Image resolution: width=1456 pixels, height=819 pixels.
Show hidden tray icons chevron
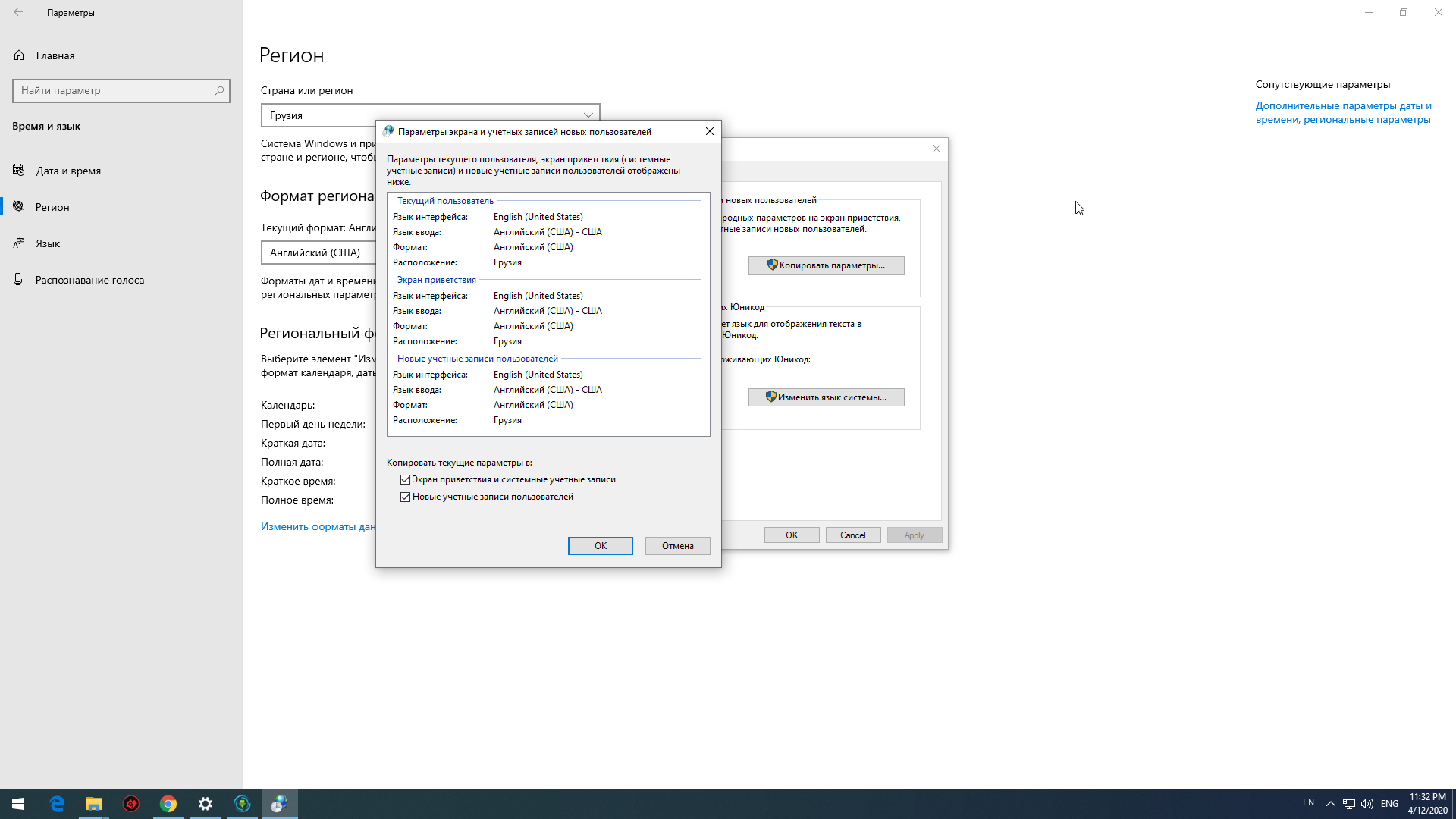coord(1331,804)
